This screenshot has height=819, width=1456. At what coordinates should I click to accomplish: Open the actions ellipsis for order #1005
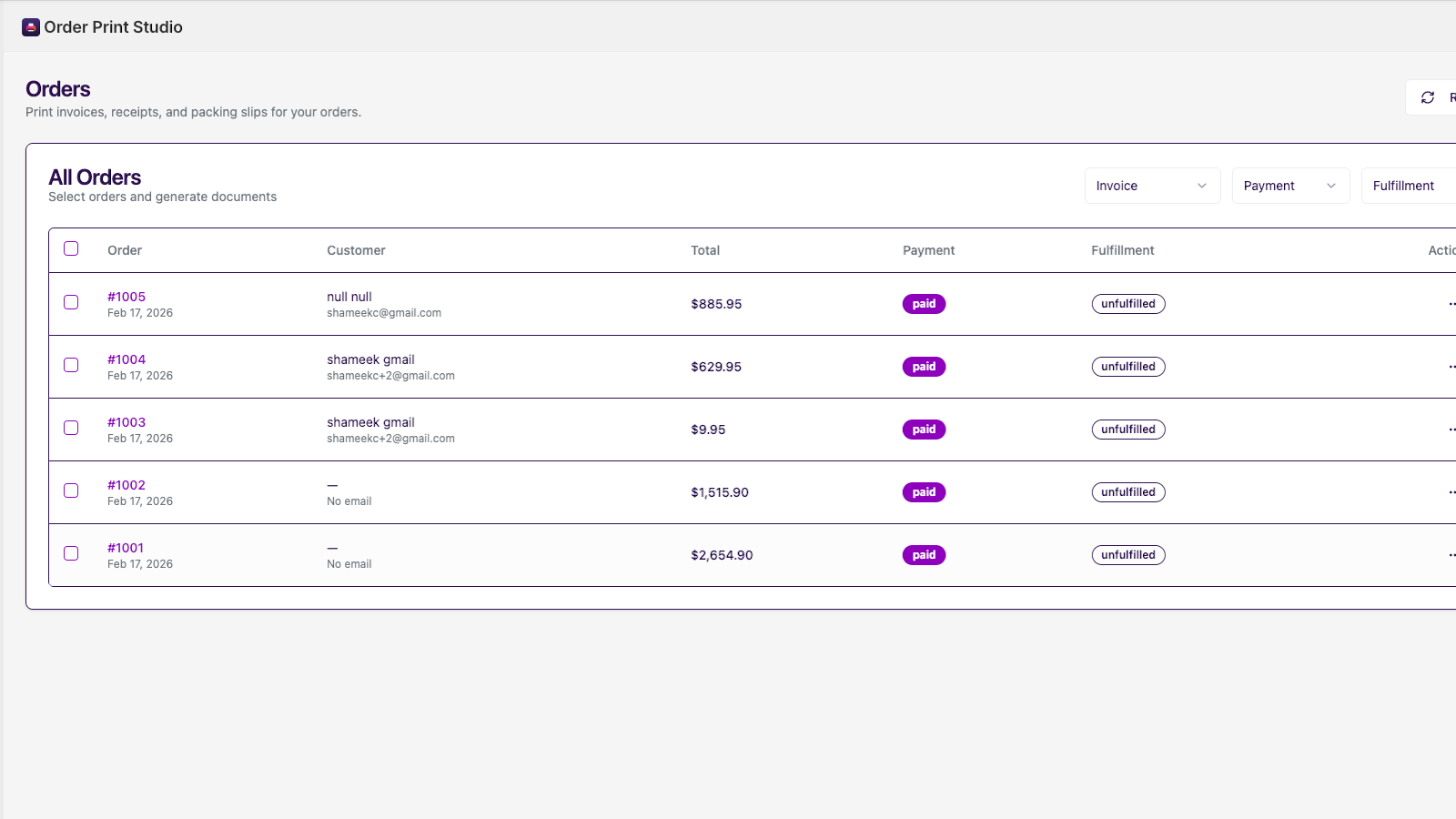1451,303
